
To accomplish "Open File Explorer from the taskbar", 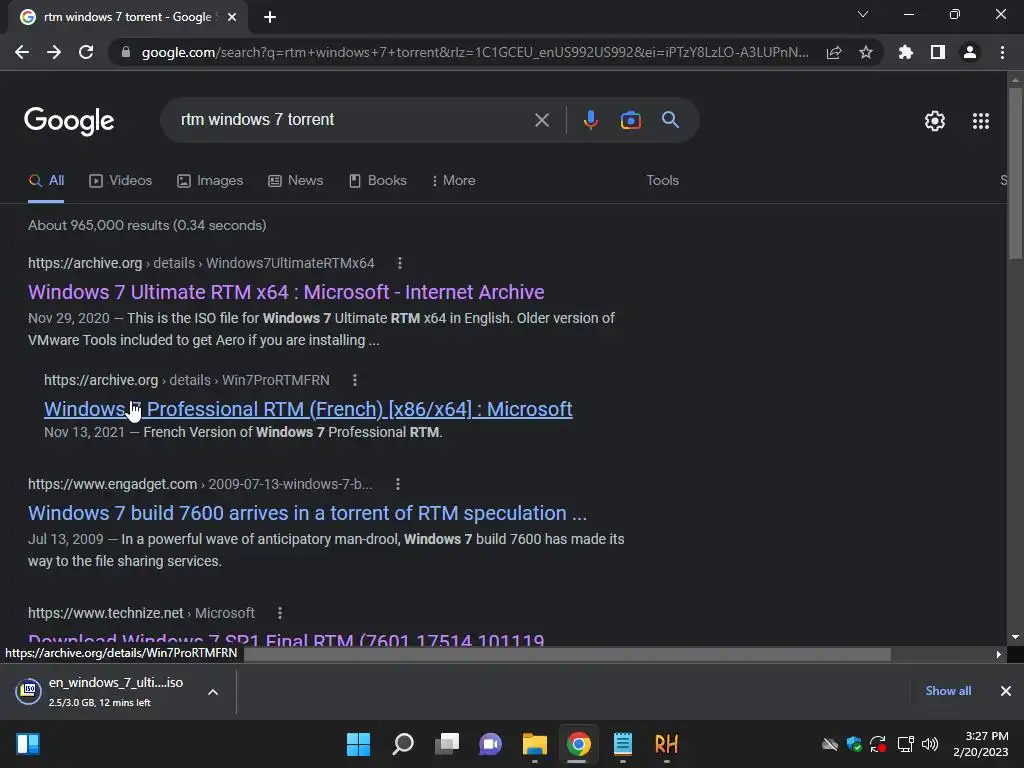I will 534,744.
